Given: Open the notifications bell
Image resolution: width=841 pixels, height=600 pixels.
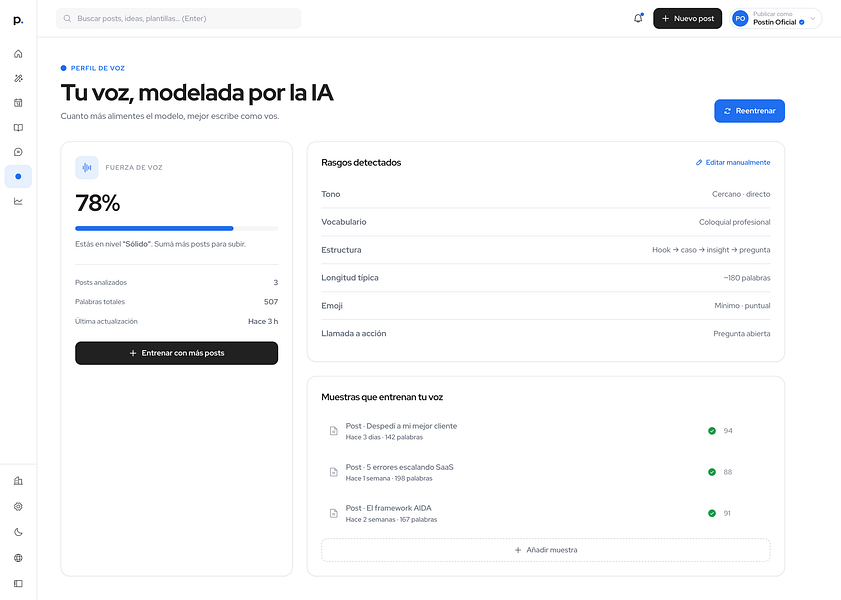Looking at the screenshot, I should click(x=638, y=18).
